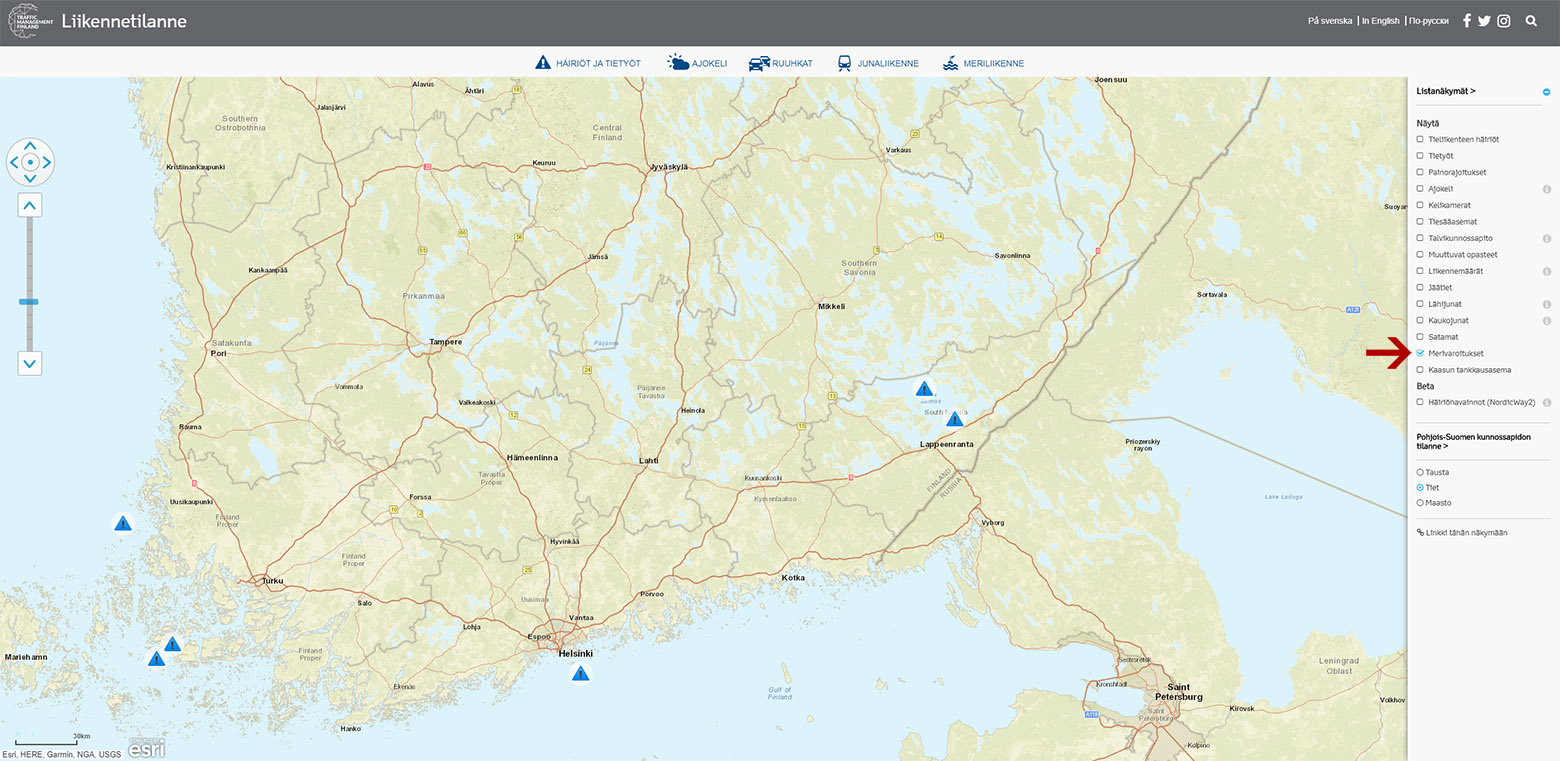Screen dimensions: 1560x761
Task: Select the Tiet basemap radio button
Action: tap(1420, 487)
